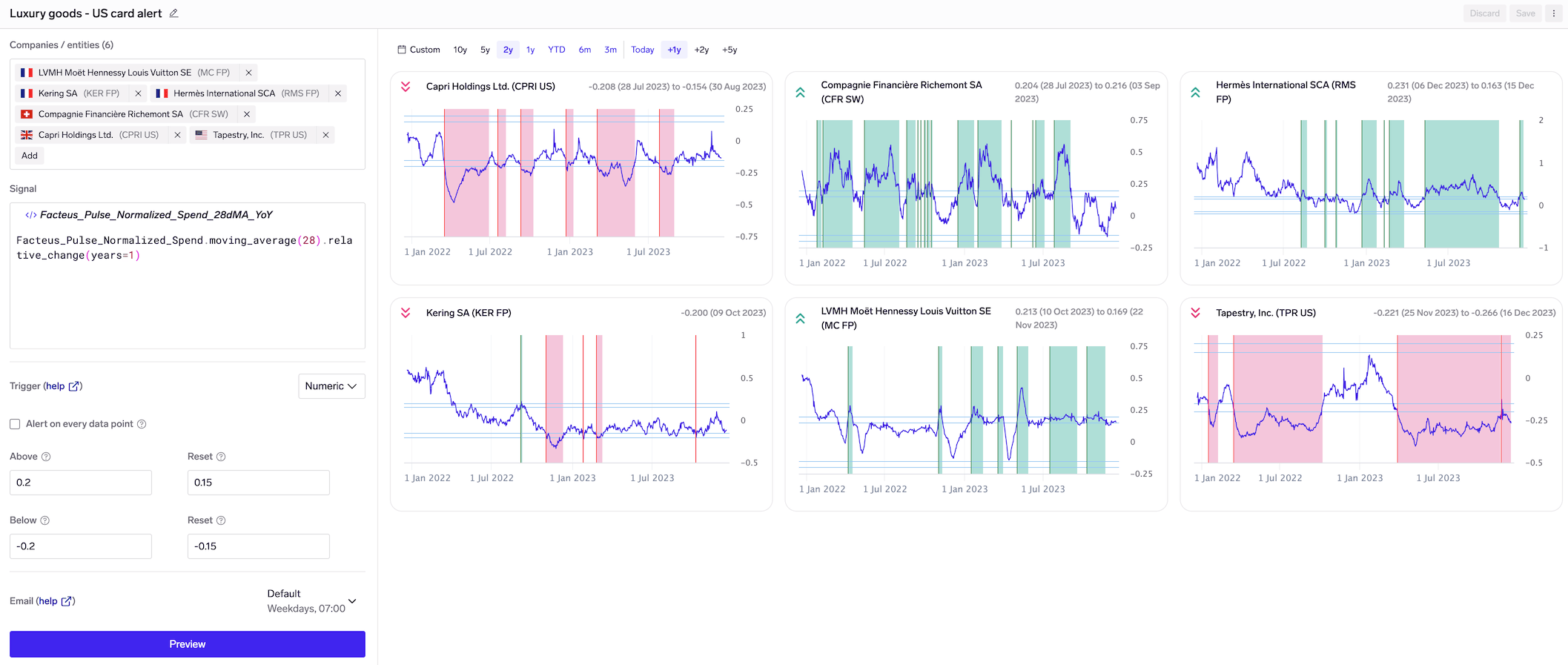1568x665 pixels.
Task: Click the Below threshold input -0.2
Action: (81, 546)
